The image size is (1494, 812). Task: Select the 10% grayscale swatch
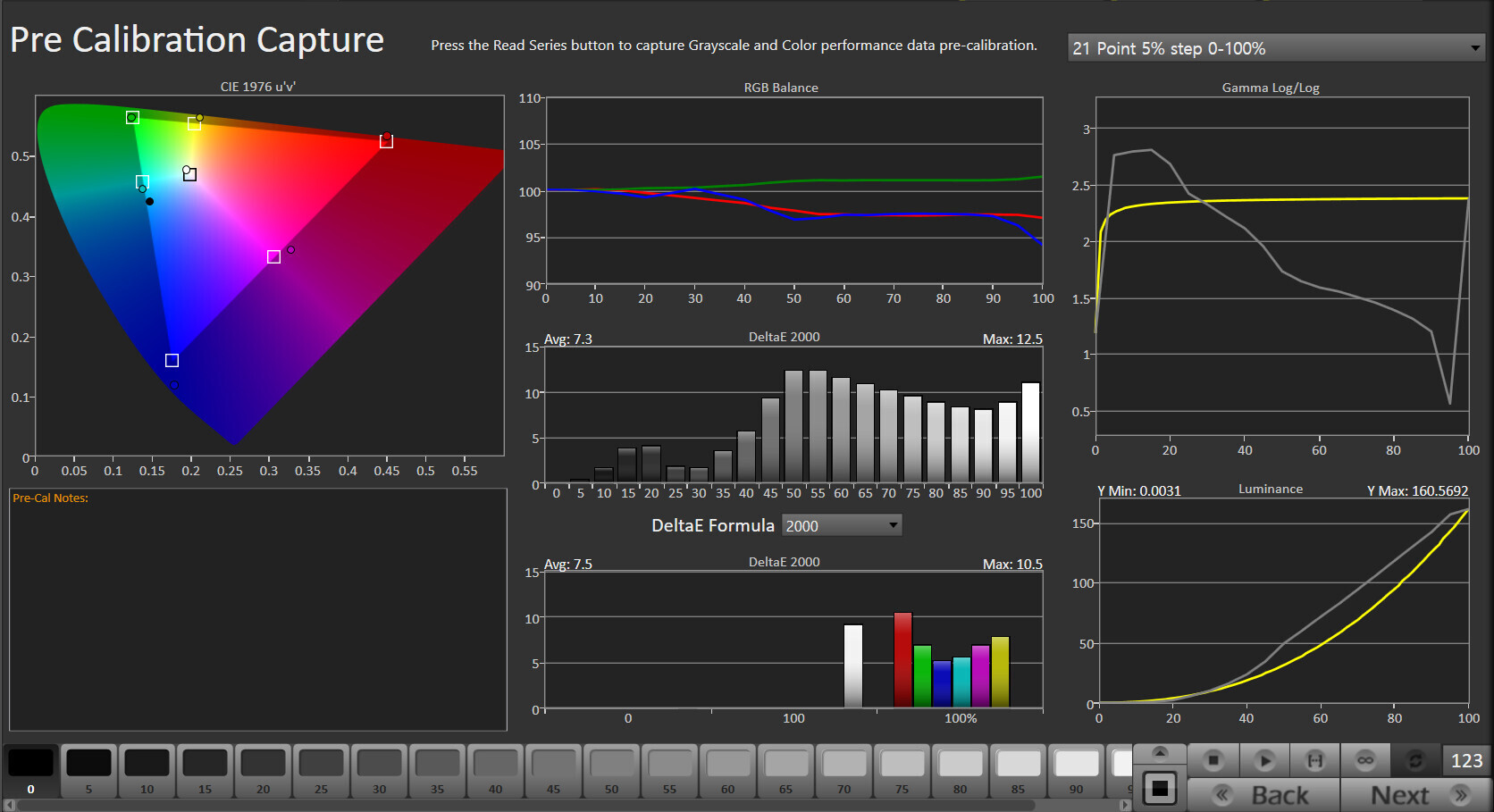click(147, 770)
